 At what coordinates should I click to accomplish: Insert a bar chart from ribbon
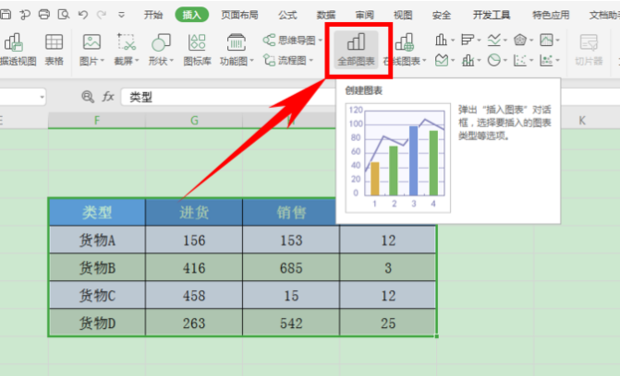point(467,40)
